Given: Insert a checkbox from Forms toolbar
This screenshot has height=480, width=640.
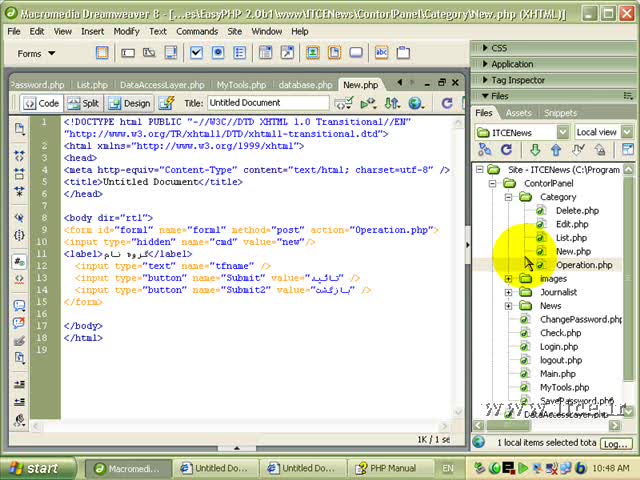Looking at the screenshot, I should (x=195, y=53).
